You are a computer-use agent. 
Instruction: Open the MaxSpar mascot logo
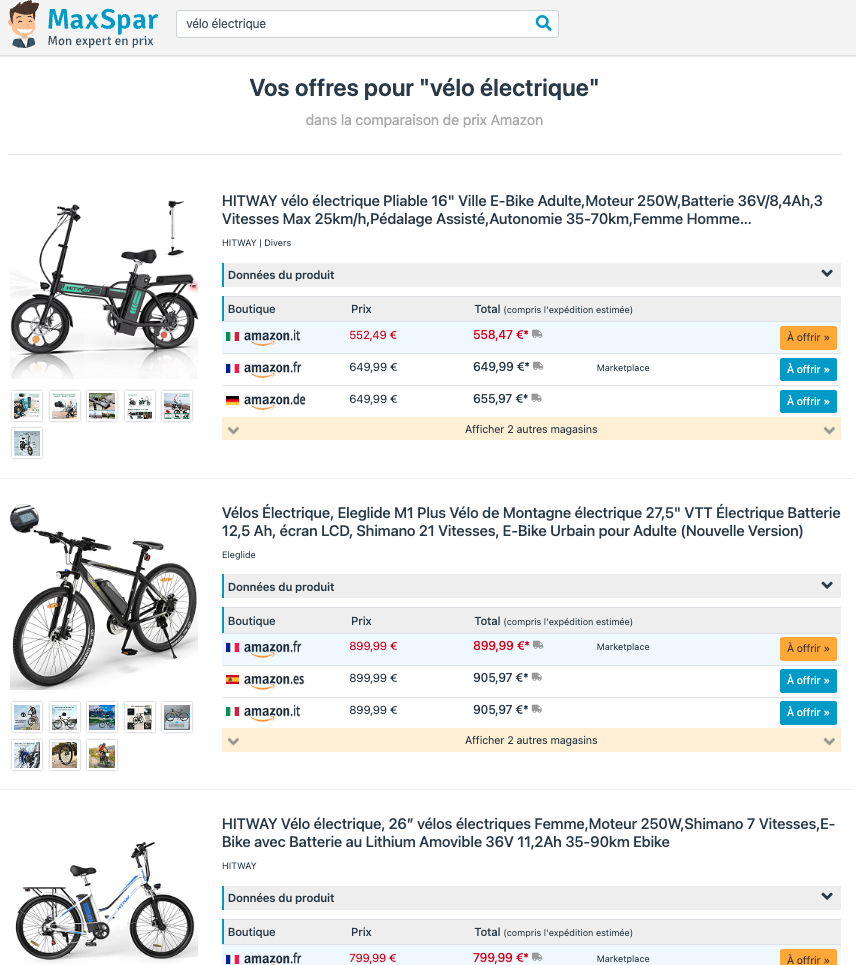24,25
